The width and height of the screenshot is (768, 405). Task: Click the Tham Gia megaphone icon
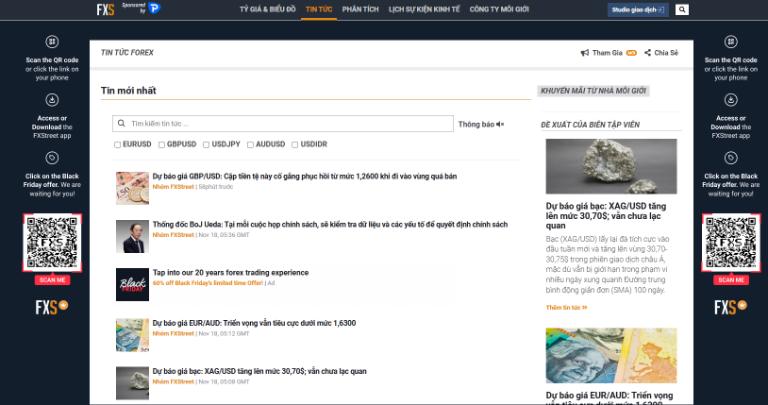coord(585,53)
